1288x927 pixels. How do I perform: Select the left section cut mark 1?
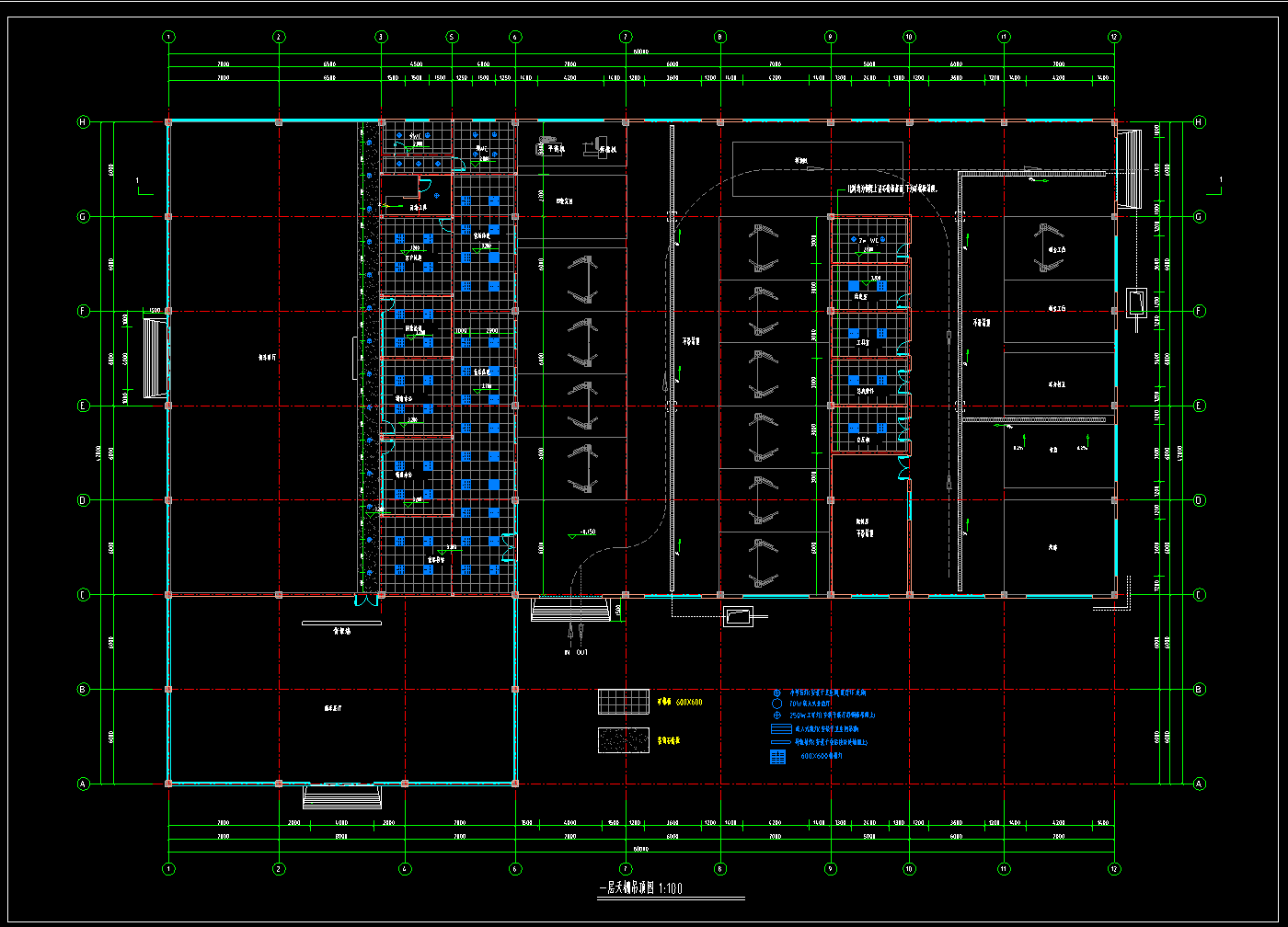click(141, 187)
